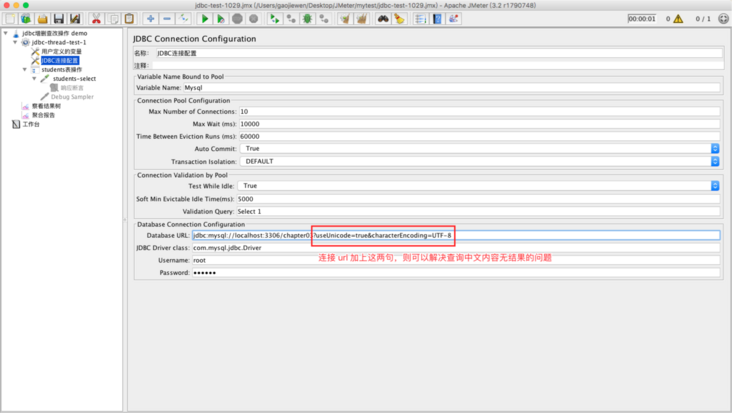Image resolution: width=732 pixels, height=413 pixels.
Task: Click the Open file folder icon
Action: pyautogui.click(x=42, y=19)
